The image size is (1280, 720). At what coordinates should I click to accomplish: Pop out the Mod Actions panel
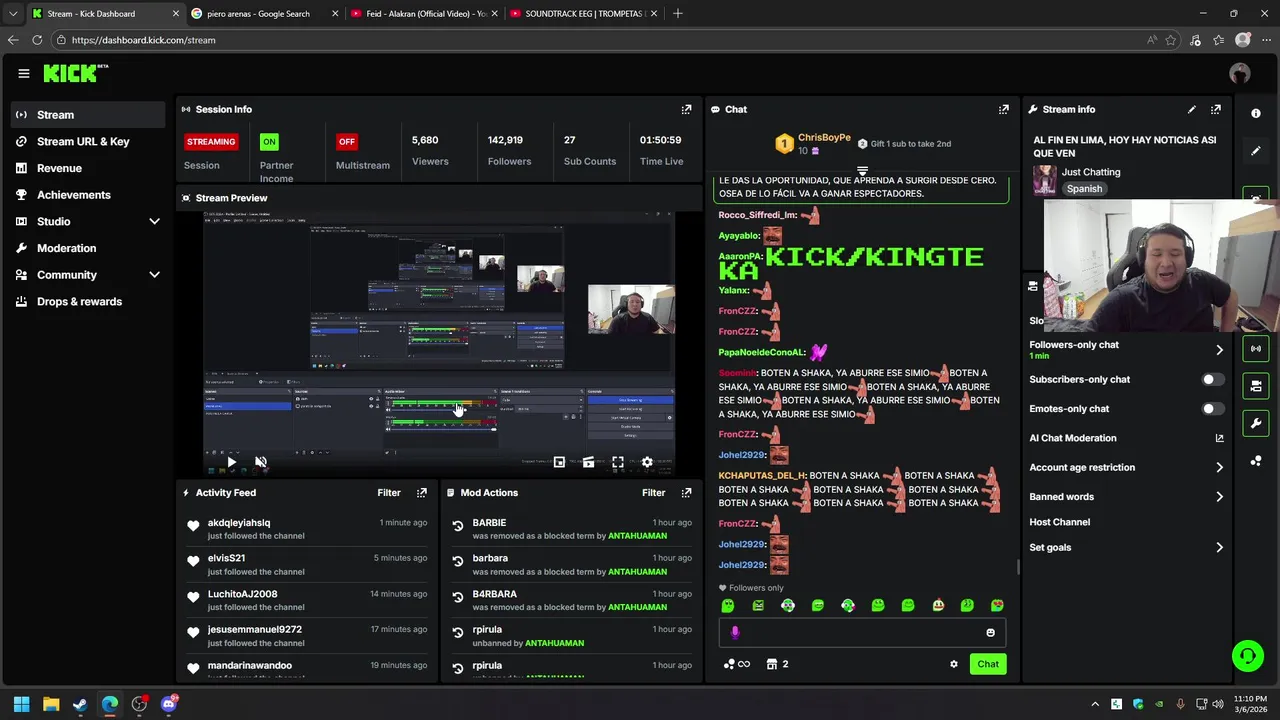pos(686,492)
